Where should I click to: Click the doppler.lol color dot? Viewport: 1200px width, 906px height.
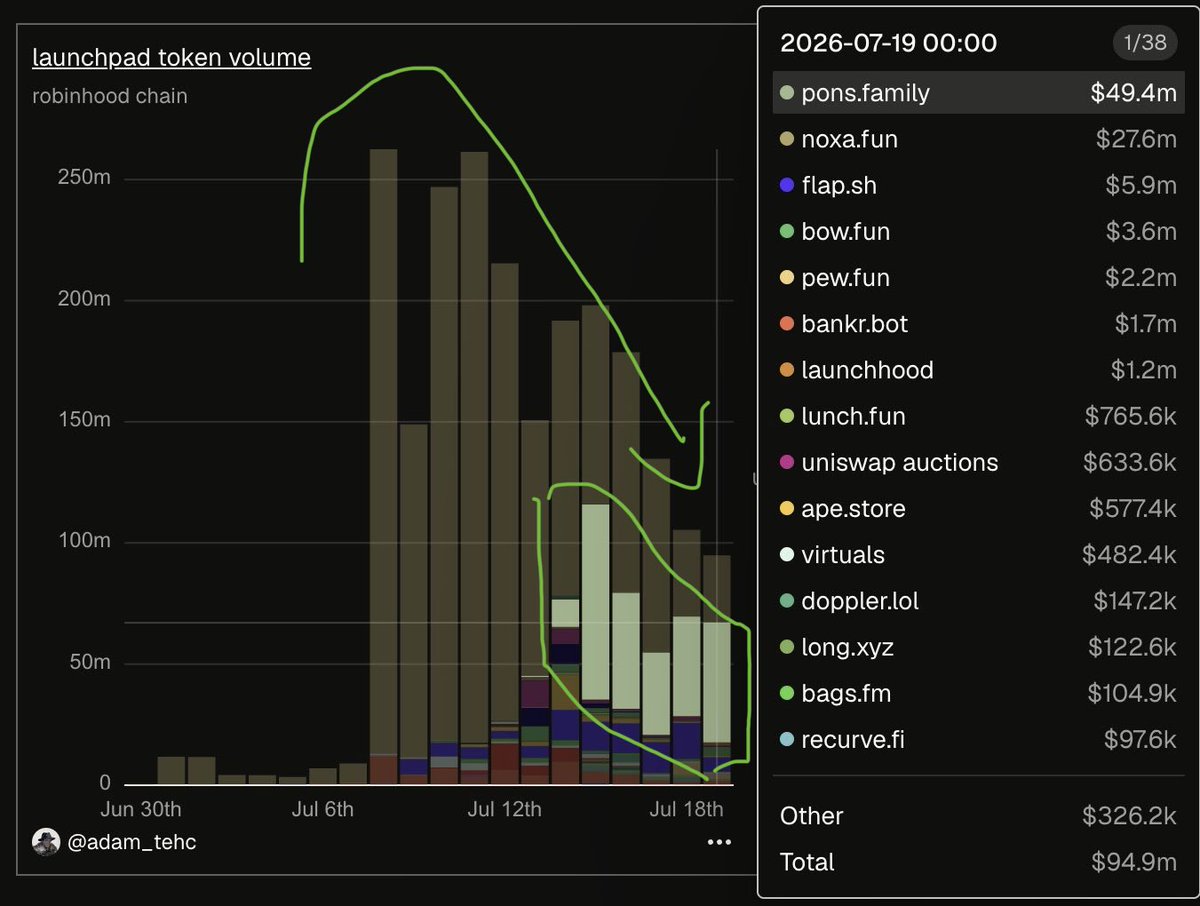coord(787,601)
